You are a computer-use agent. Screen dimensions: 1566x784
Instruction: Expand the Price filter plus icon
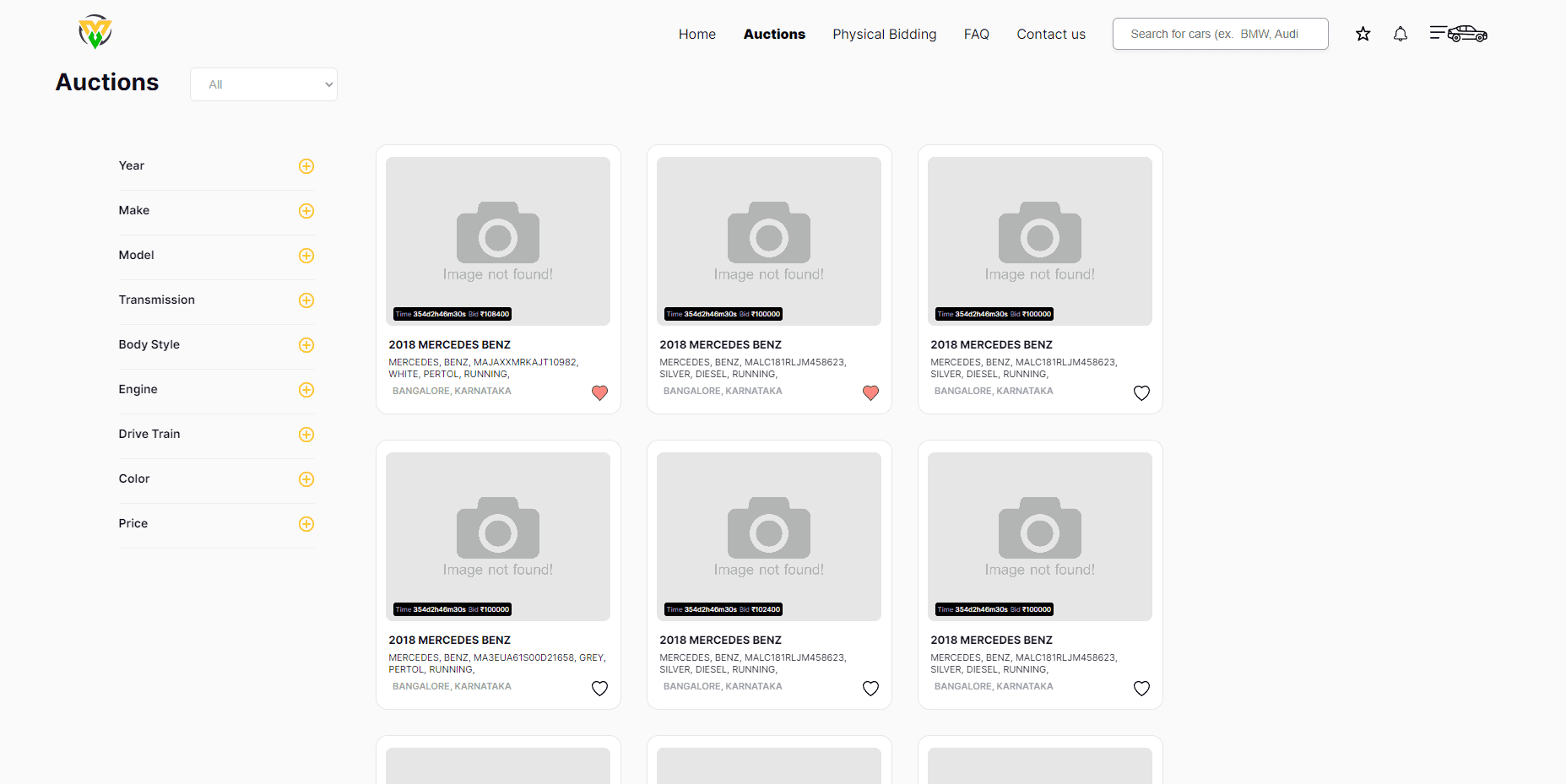[x=306, y=524]
